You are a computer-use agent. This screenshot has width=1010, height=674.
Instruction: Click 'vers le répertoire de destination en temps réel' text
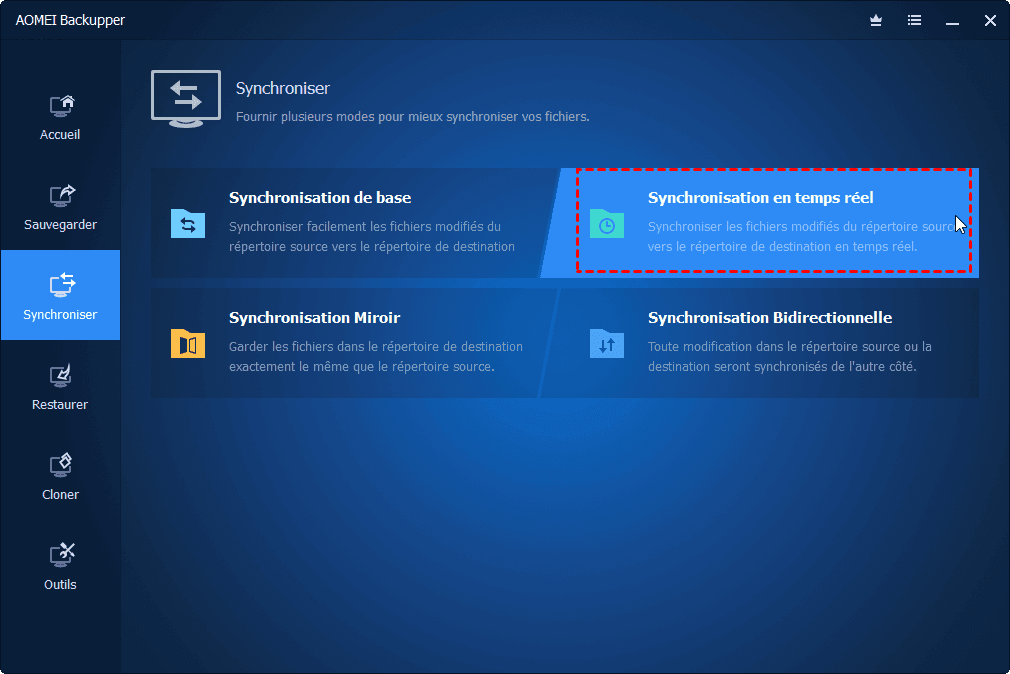tap(782, 247)
